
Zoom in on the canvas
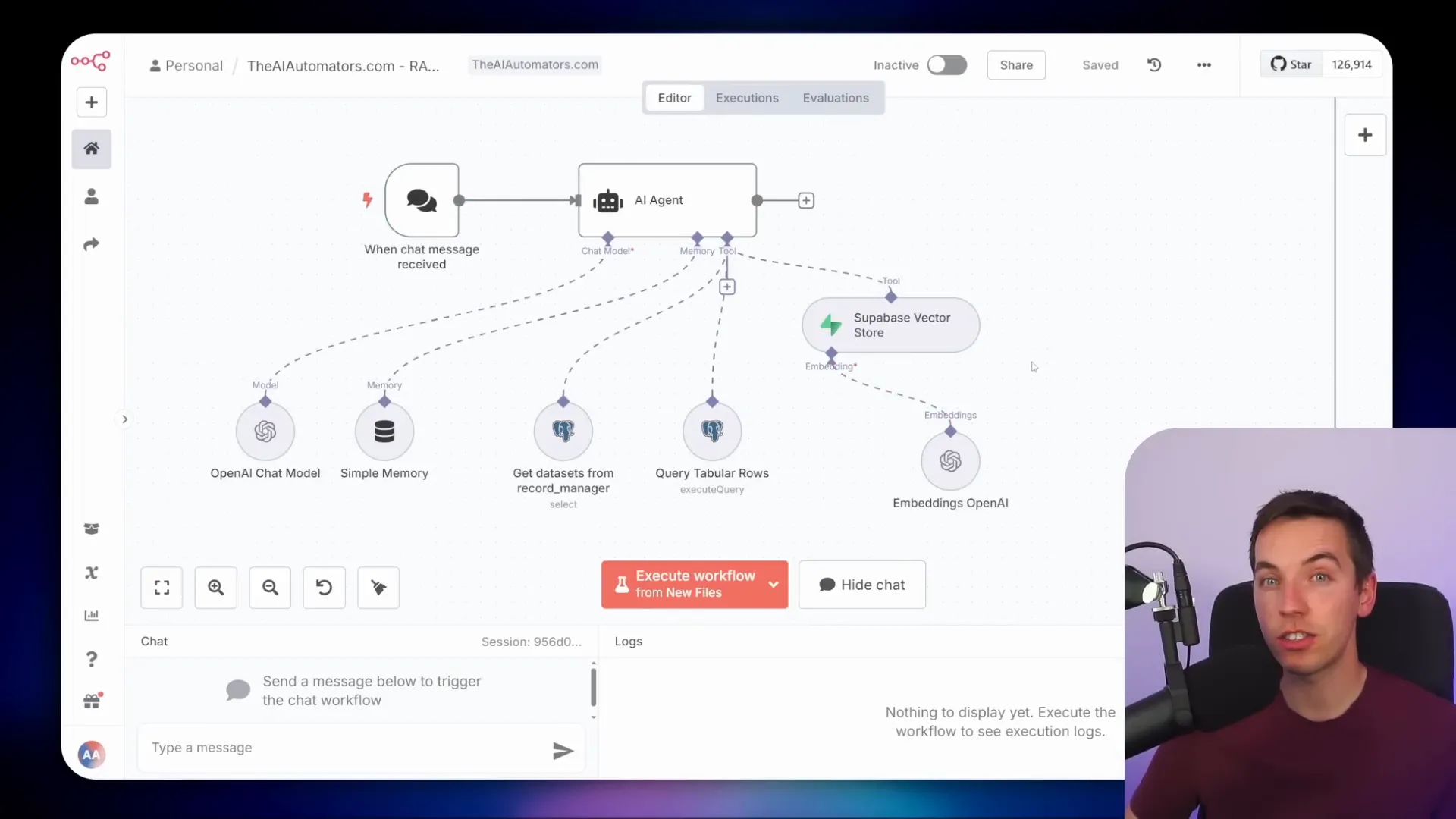click(216, 588)
